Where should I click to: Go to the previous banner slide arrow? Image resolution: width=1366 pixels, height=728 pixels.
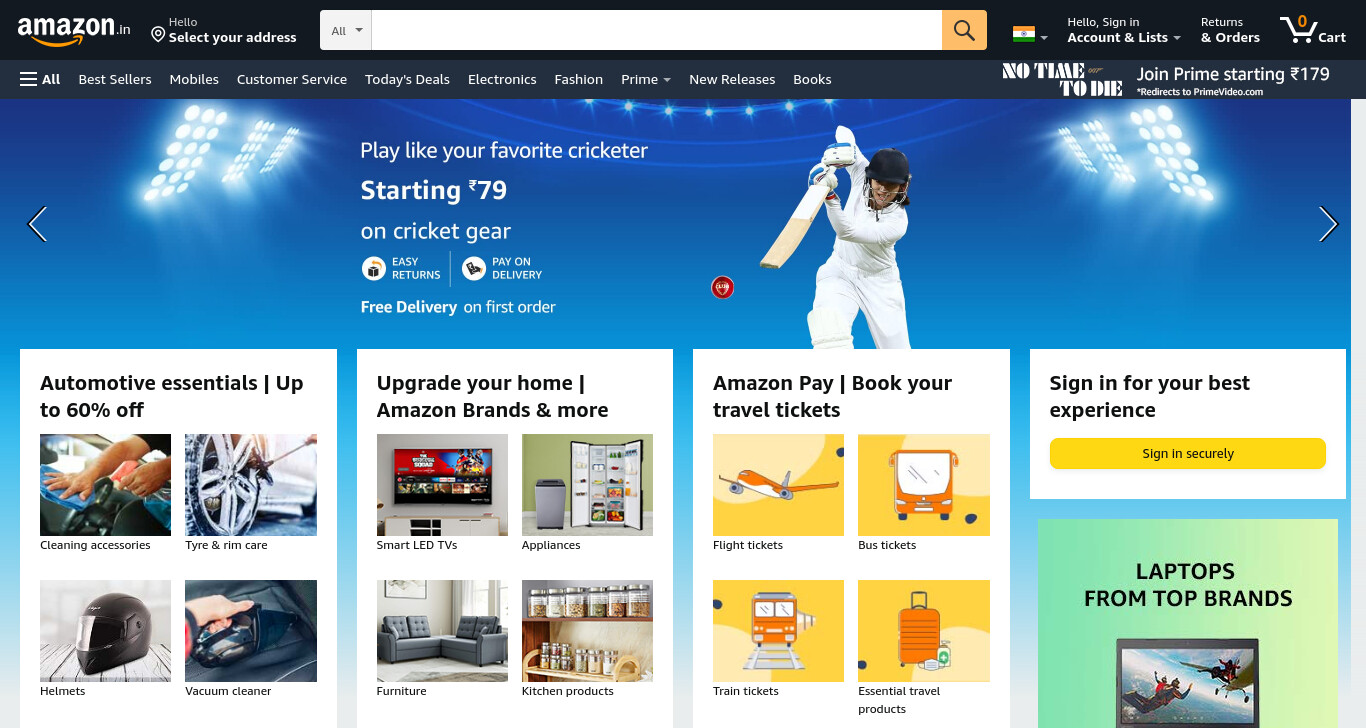(37, 224)
